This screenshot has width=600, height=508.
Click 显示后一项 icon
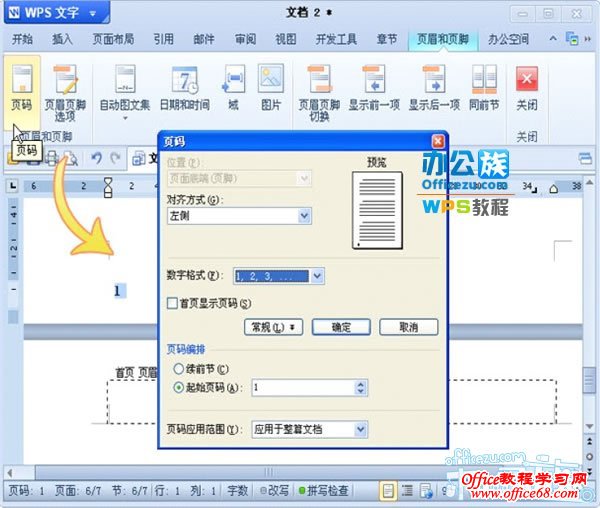pyautogui.click(x=434, y=88)
